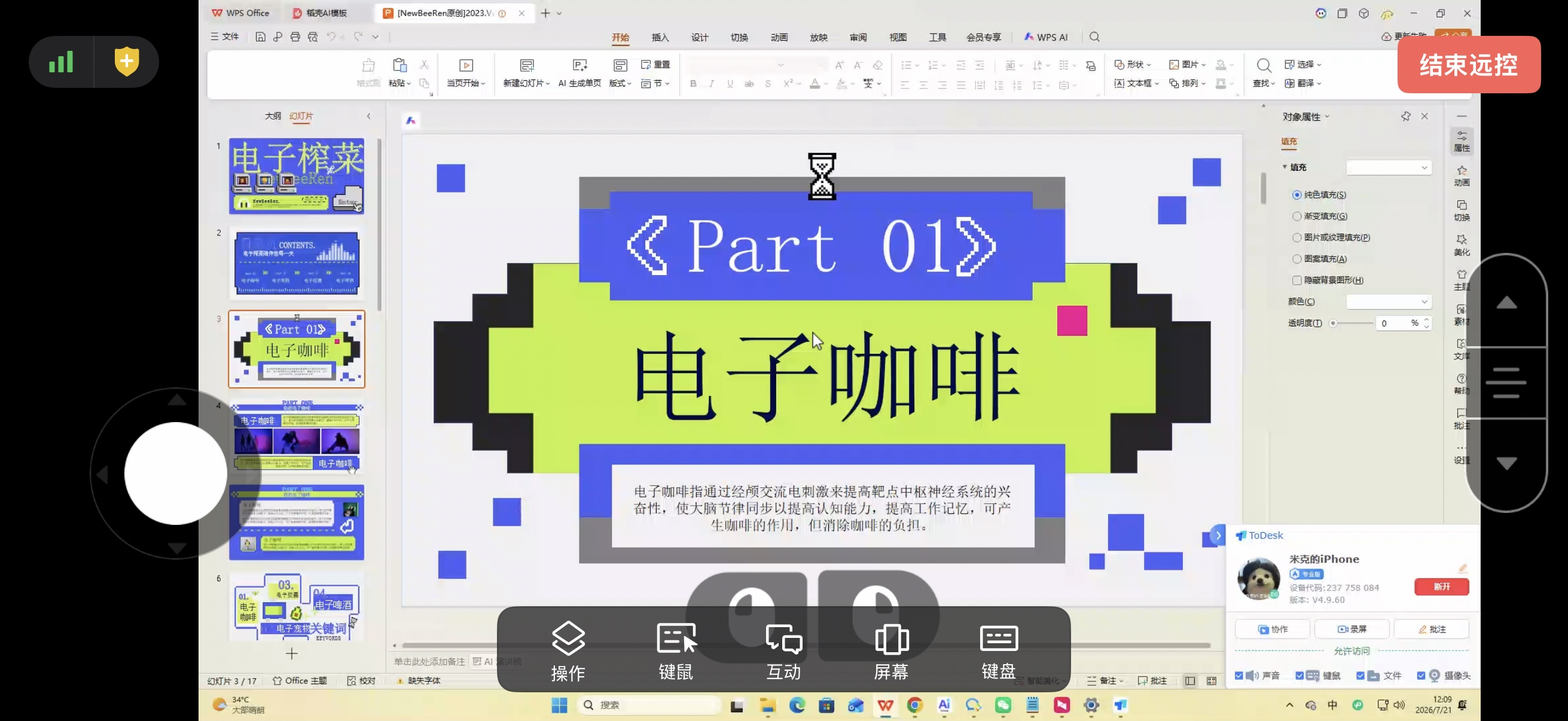Open the 新建幻灯片 dropdown
Image resolution: width=1568 pixels, height=721 pixels.
pos(548,83)
